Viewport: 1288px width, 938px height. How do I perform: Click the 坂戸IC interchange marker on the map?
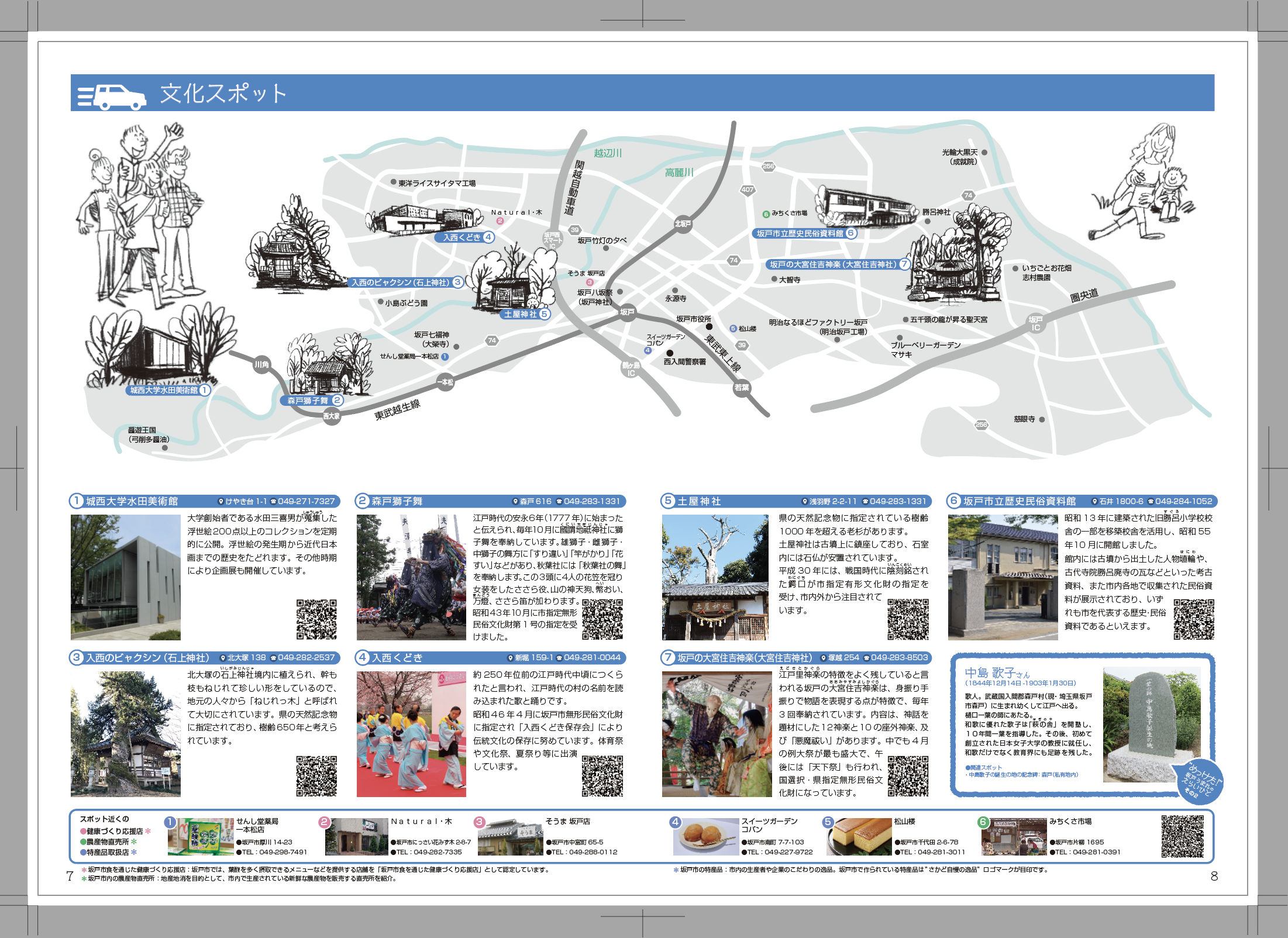pos(1036,323)
